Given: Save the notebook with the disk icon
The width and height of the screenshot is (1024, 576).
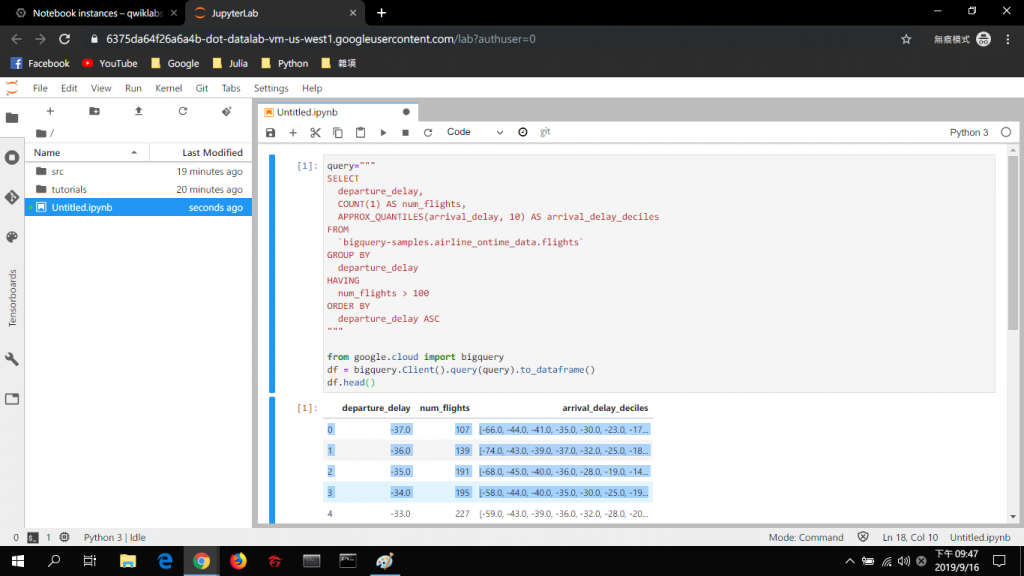Looking at the screenshot, I should 270,132.
